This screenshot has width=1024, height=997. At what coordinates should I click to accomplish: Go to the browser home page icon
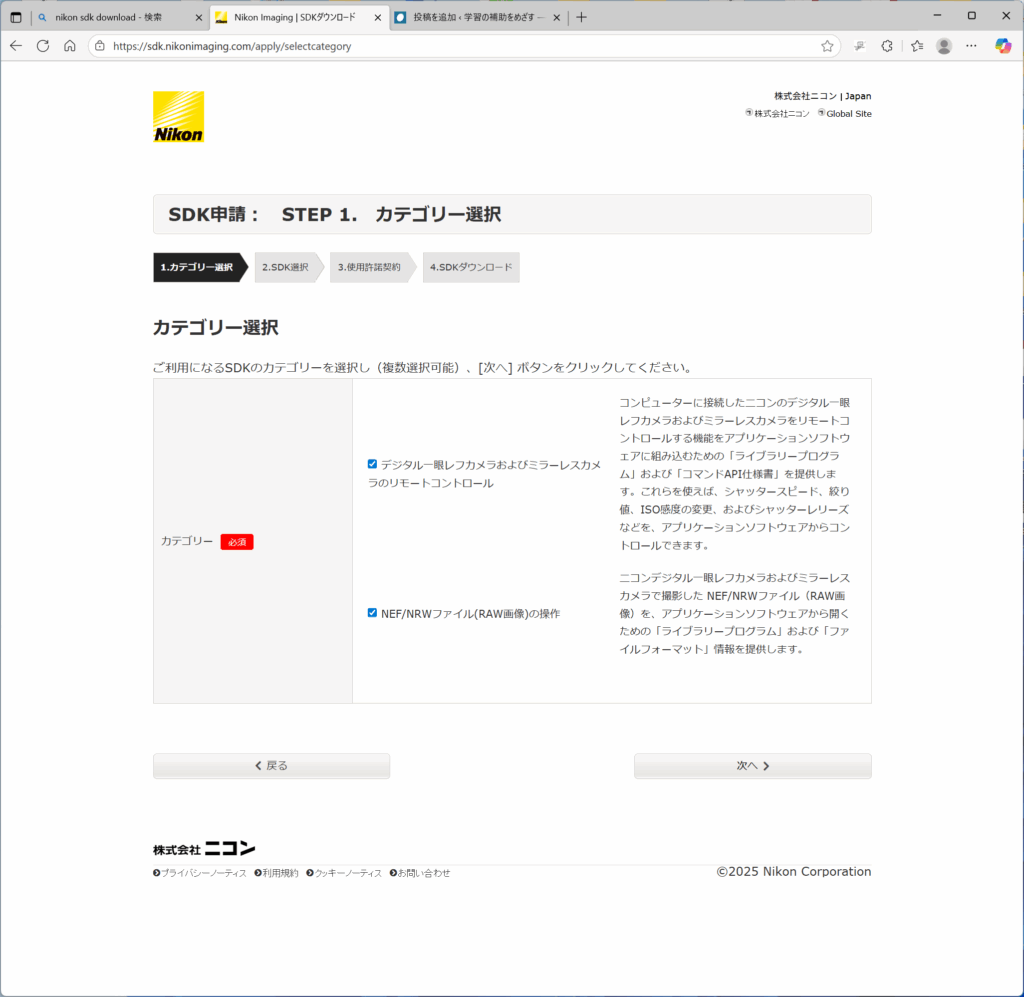coord(70,46)
